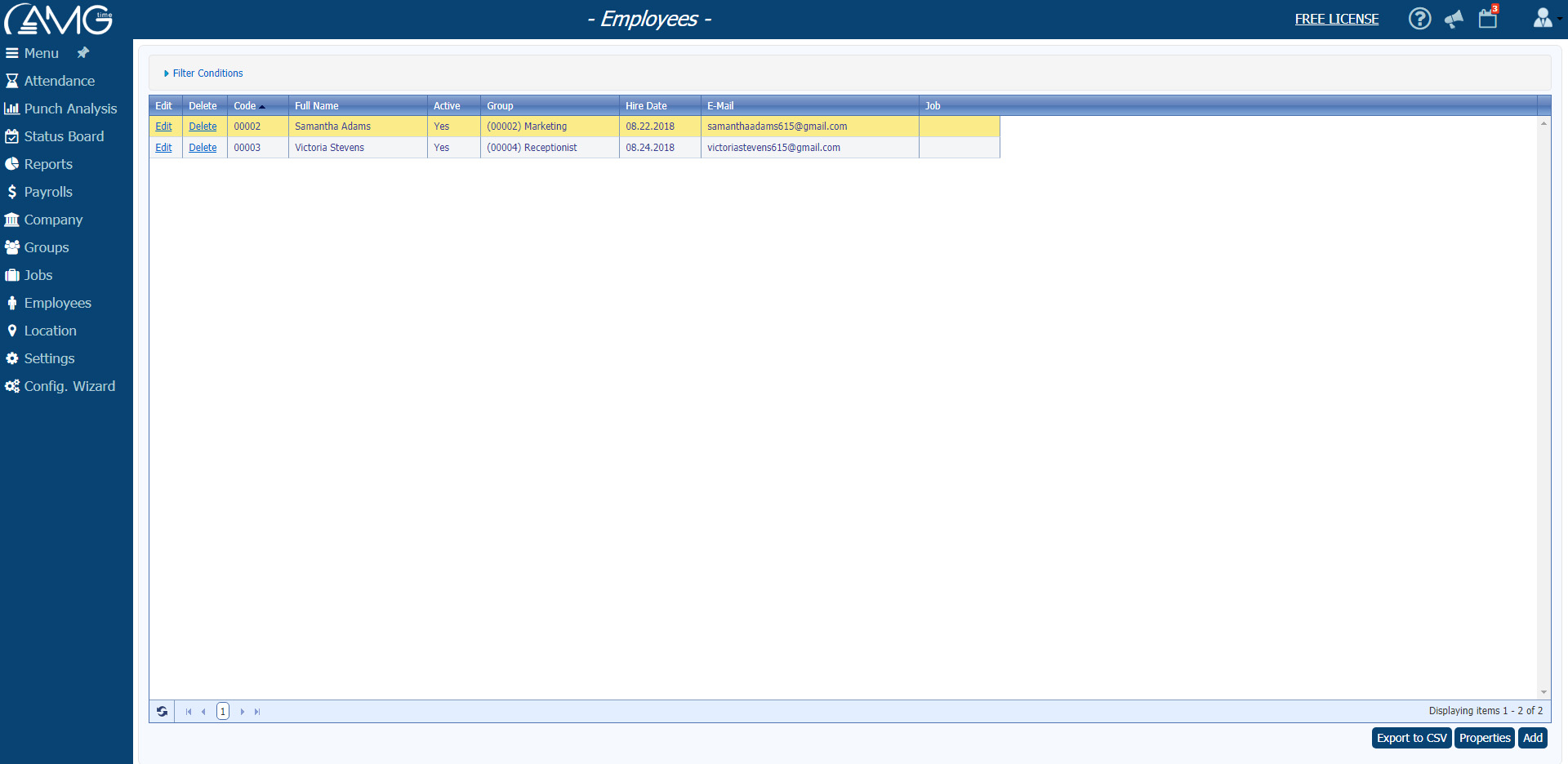Delete the Victoria Stevens record
The width and height of the screenshot is (1568, 764).
click(203, 148)
